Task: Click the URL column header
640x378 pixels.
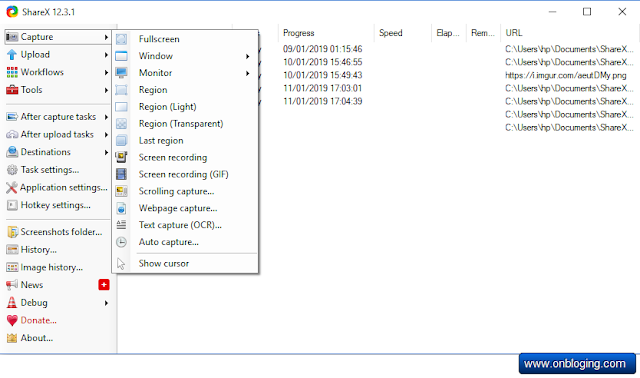Action: point(570,33)
